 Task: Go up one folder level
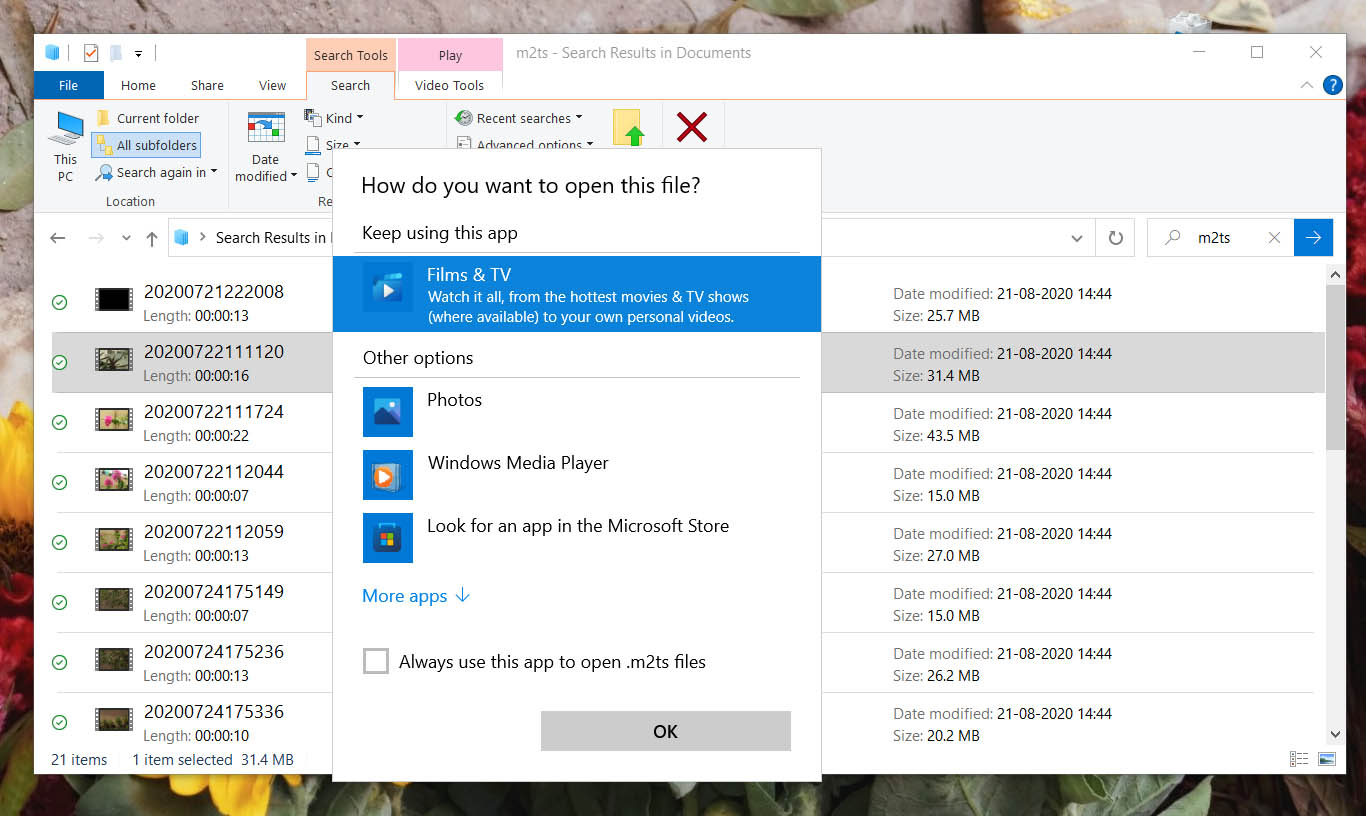pos(152,238)
